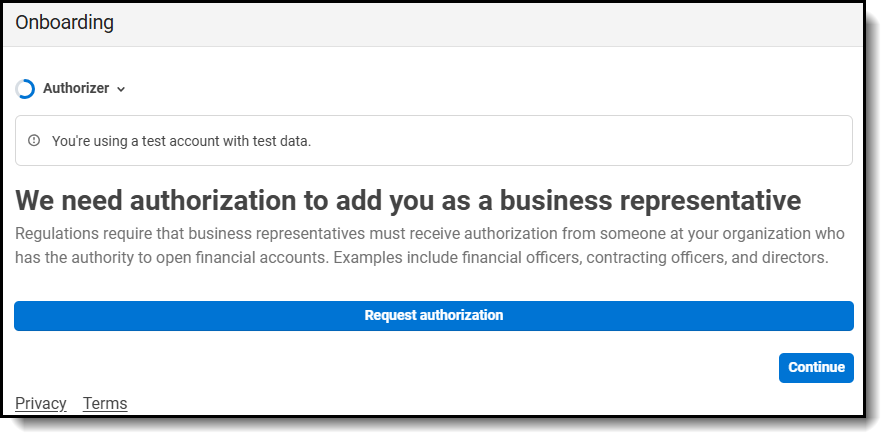Click the words 'business representative' in heading

[x=650, y=200]
